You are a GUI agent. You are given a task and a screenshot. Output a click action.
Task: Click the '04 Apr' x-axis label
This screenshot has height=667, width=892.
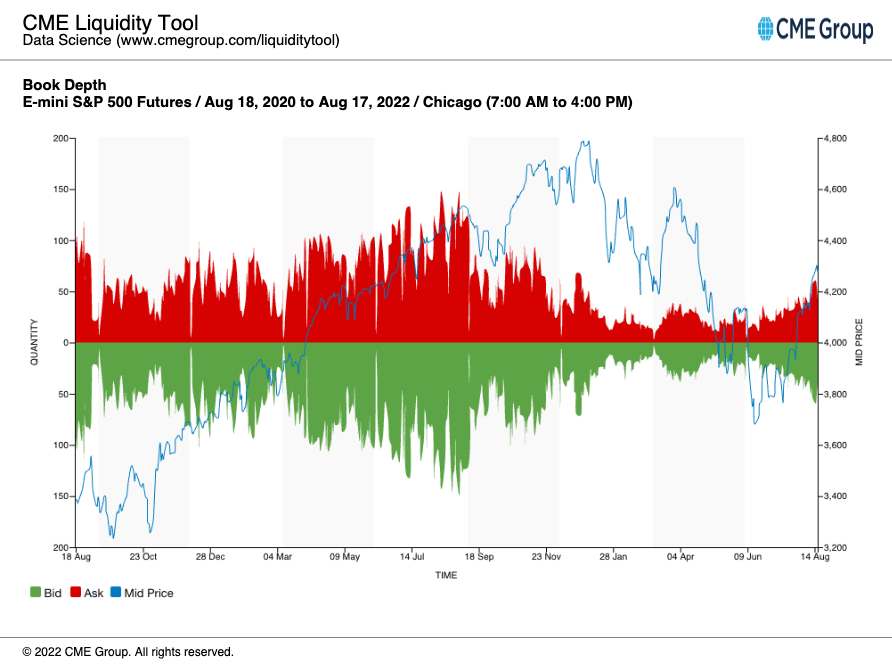(680, 557)
